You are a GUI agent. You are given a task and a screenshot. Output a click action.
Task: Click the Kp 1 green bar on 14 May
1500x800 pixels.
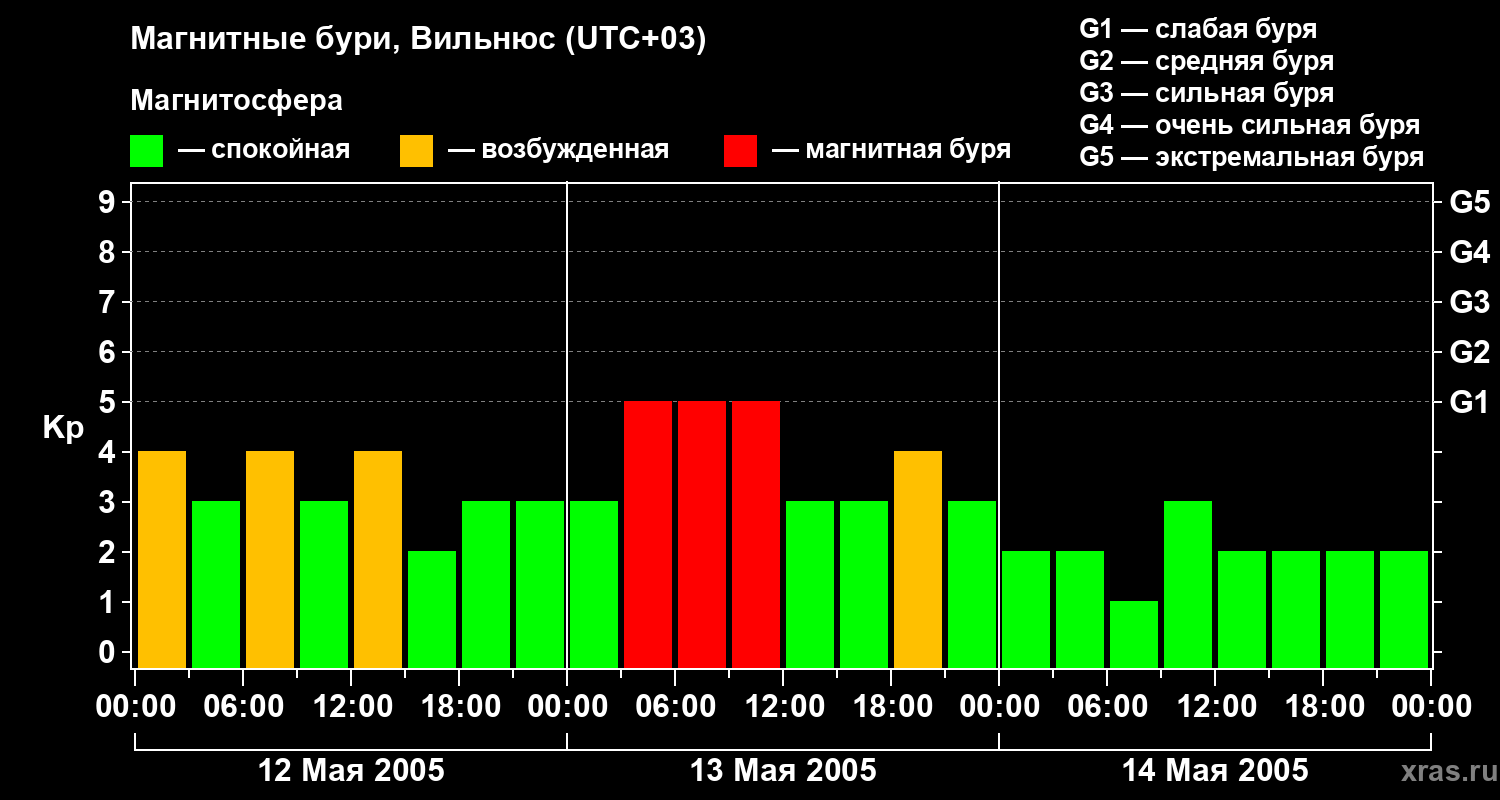point(1134,634)
